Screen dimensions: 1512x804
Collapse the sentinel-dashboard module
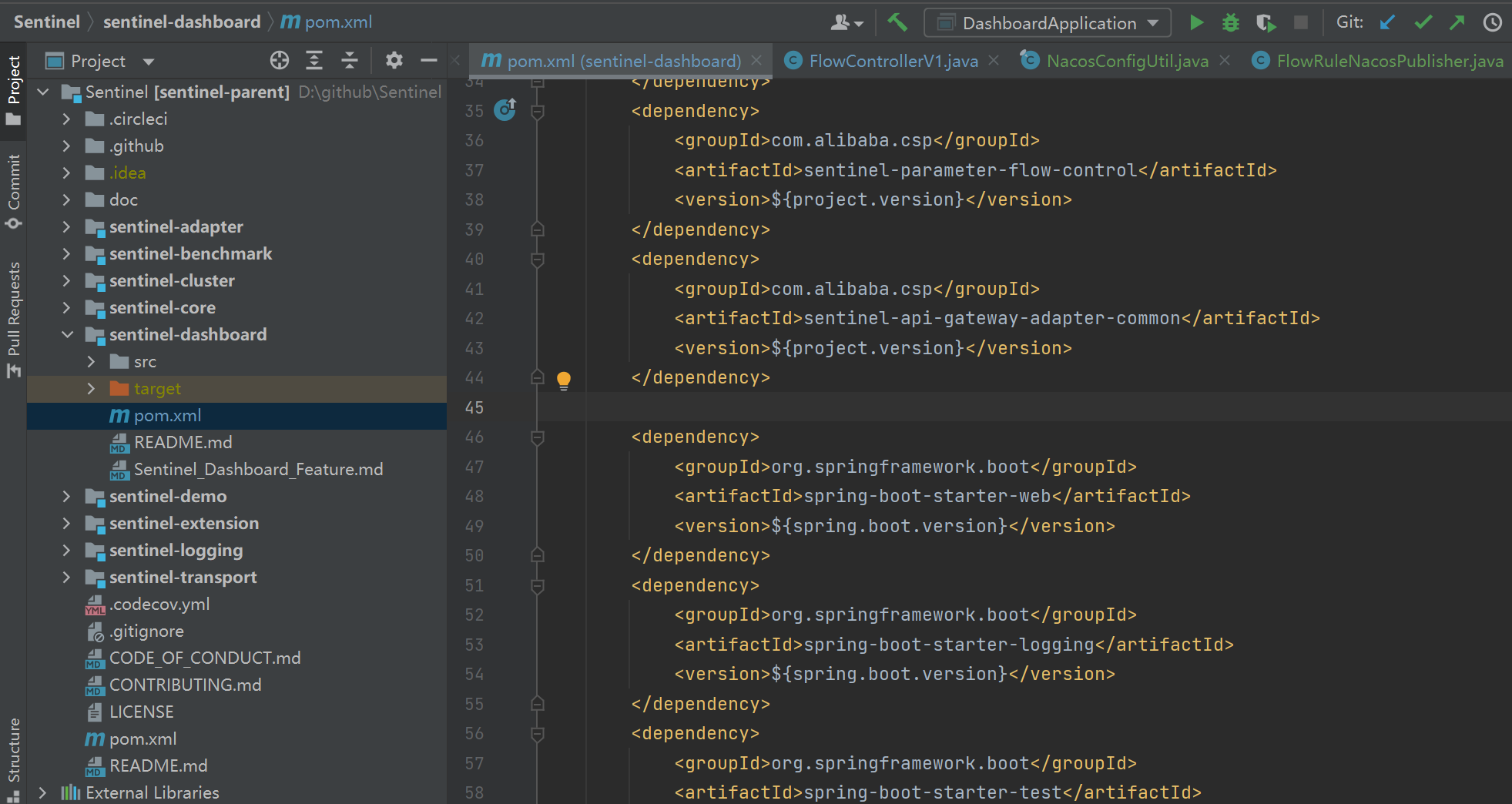click(x=67, y=335)
